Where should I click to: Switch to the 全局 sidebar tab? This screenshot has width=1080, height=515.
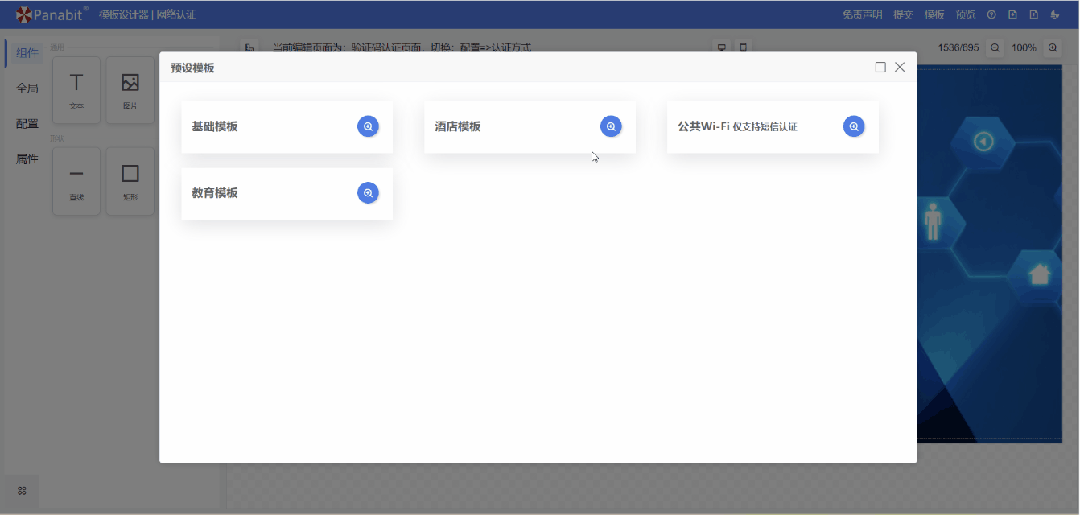click(27, 88)
